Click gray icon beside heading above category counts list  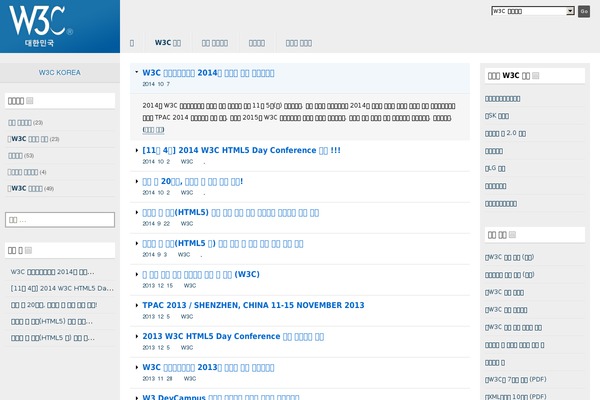[x=29, y=101]
